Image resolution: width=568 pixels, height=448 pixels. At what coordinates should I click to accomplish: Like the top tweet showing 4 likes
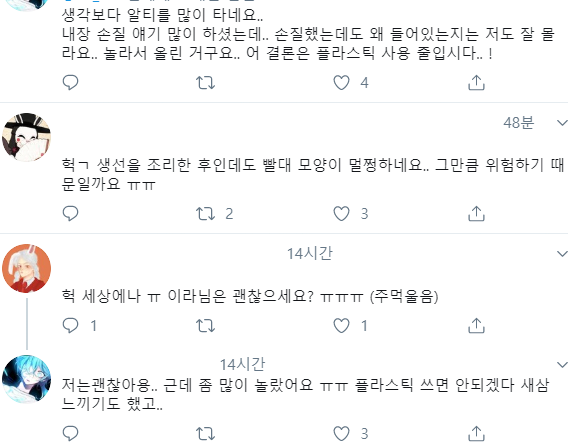(341, 83)
